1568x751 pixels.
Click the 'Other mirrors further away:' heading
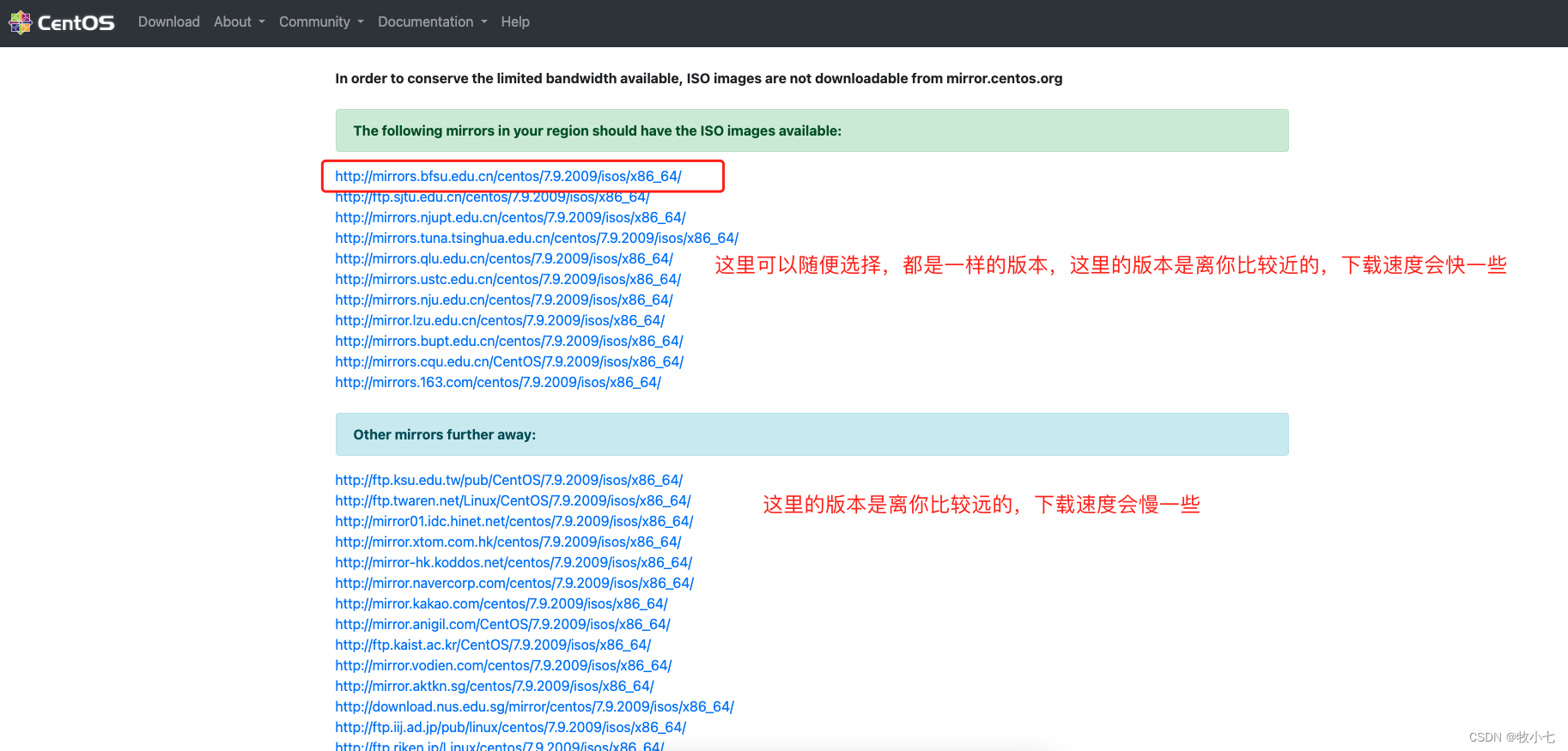(x=445, y=434)
